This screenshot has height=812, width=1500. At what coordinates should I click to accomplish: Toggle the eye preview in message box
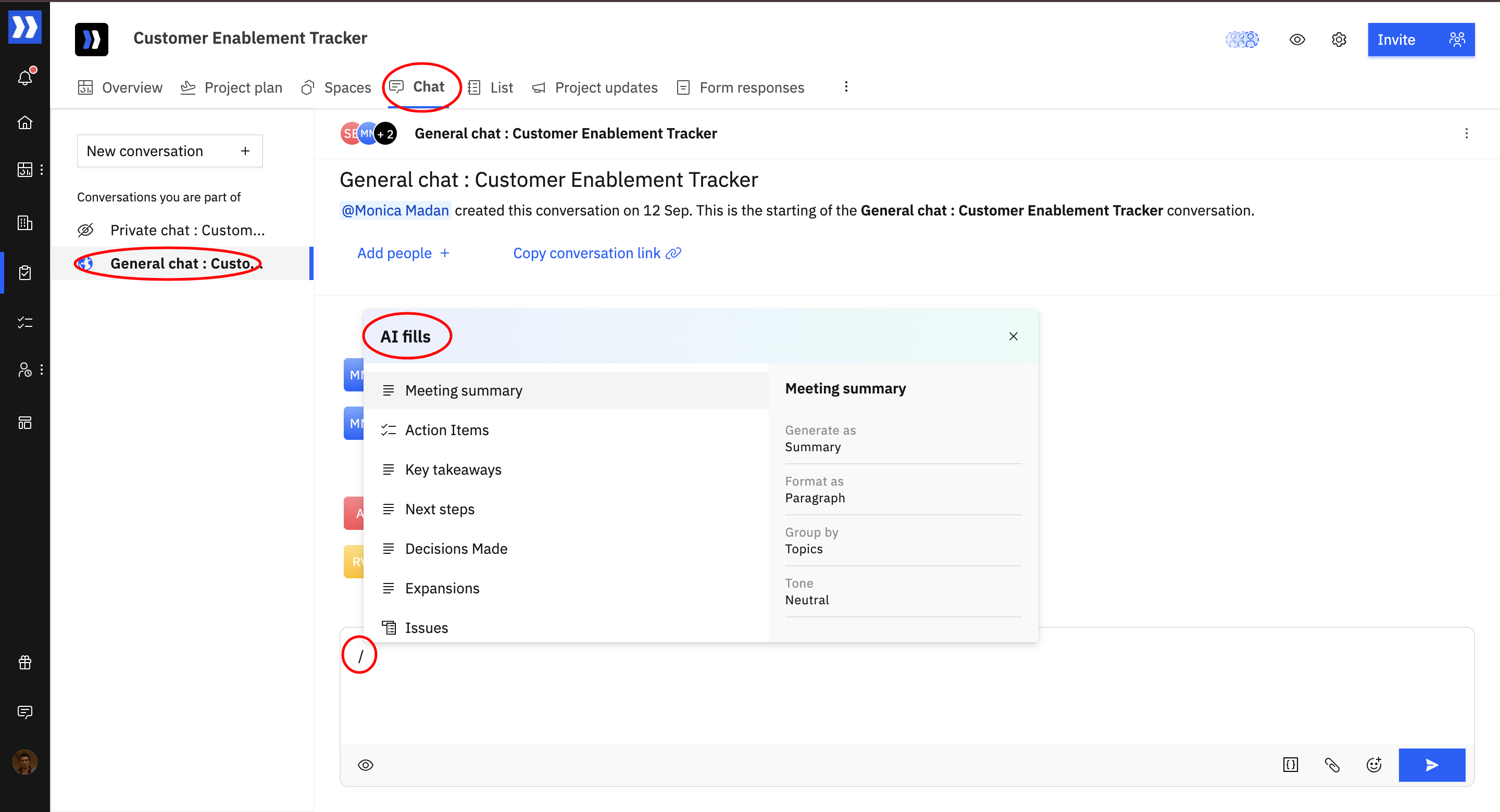pos(366,764)
